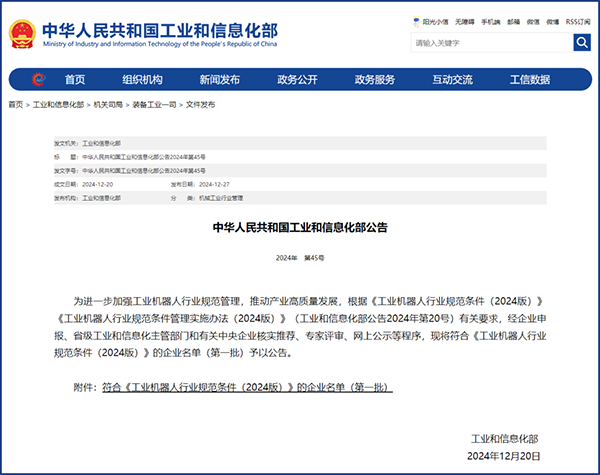Image resolution: width=600 pixels, height=475 pixels.
Task: Click the 请输入关键字 search input field
Action: point(490,42)
